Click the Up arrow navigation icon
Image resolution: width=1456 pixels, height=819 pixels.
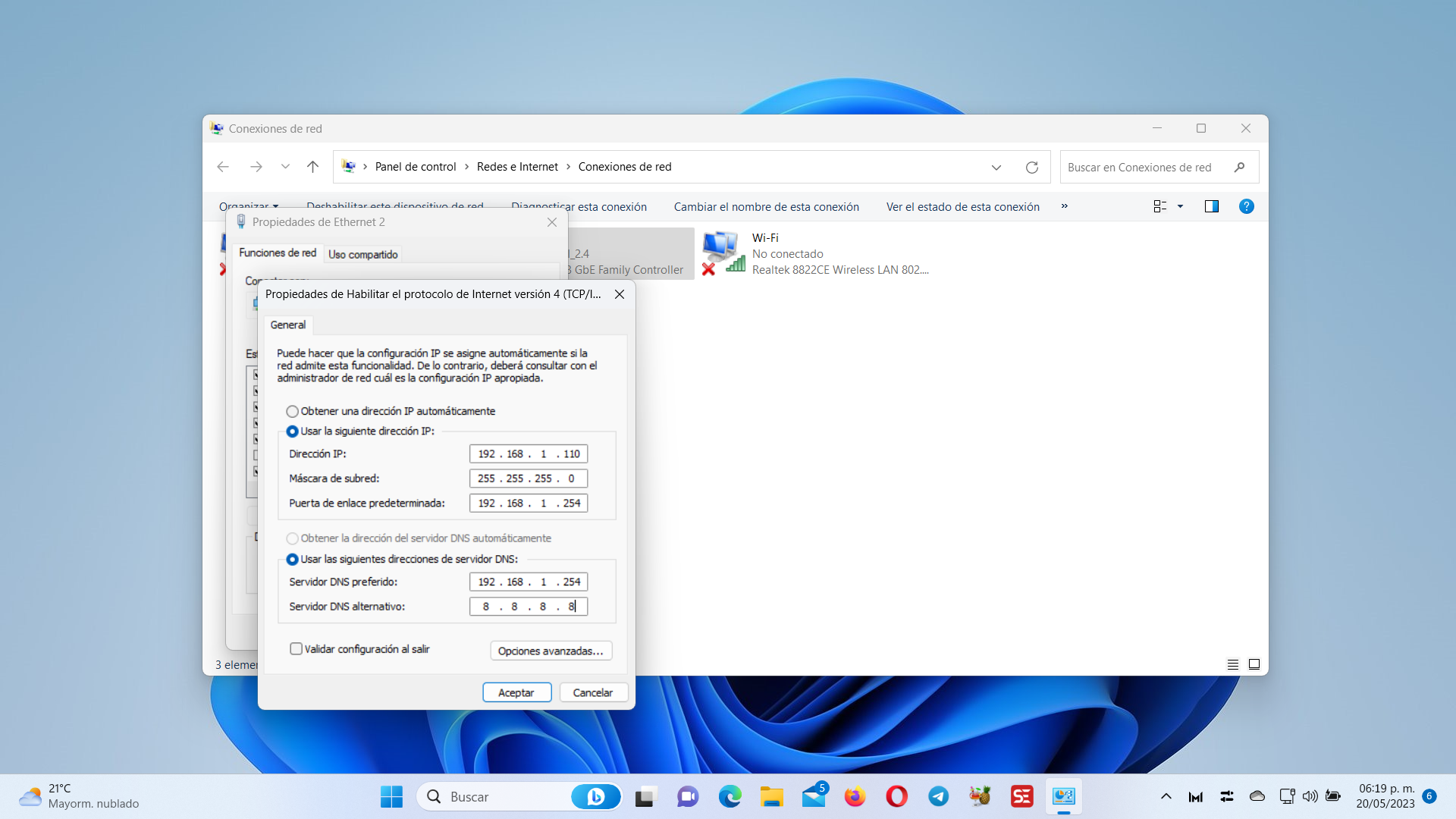click(312, 167)
